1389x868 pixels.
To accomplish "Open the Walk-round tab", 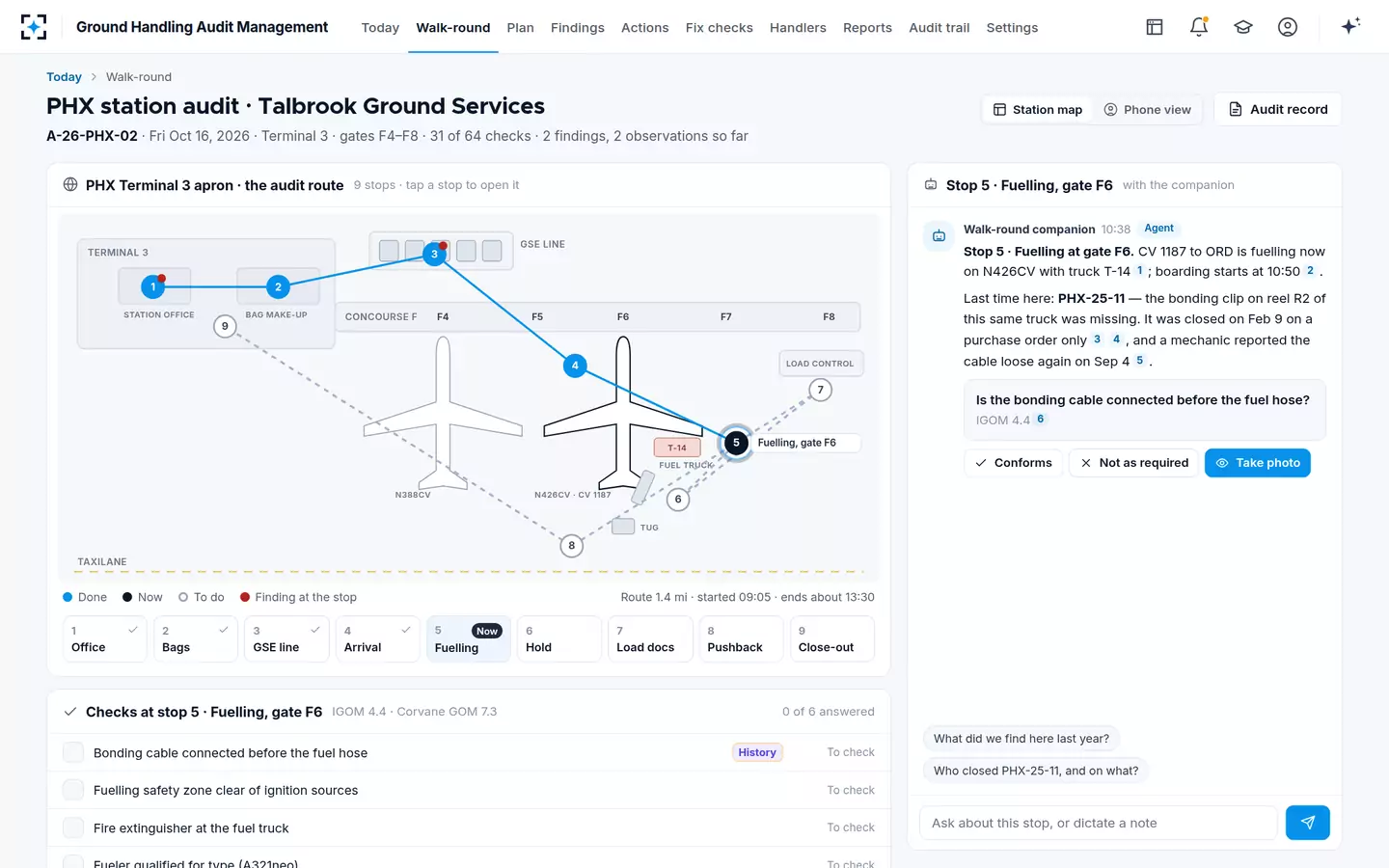I will click(x=453, y=28).
